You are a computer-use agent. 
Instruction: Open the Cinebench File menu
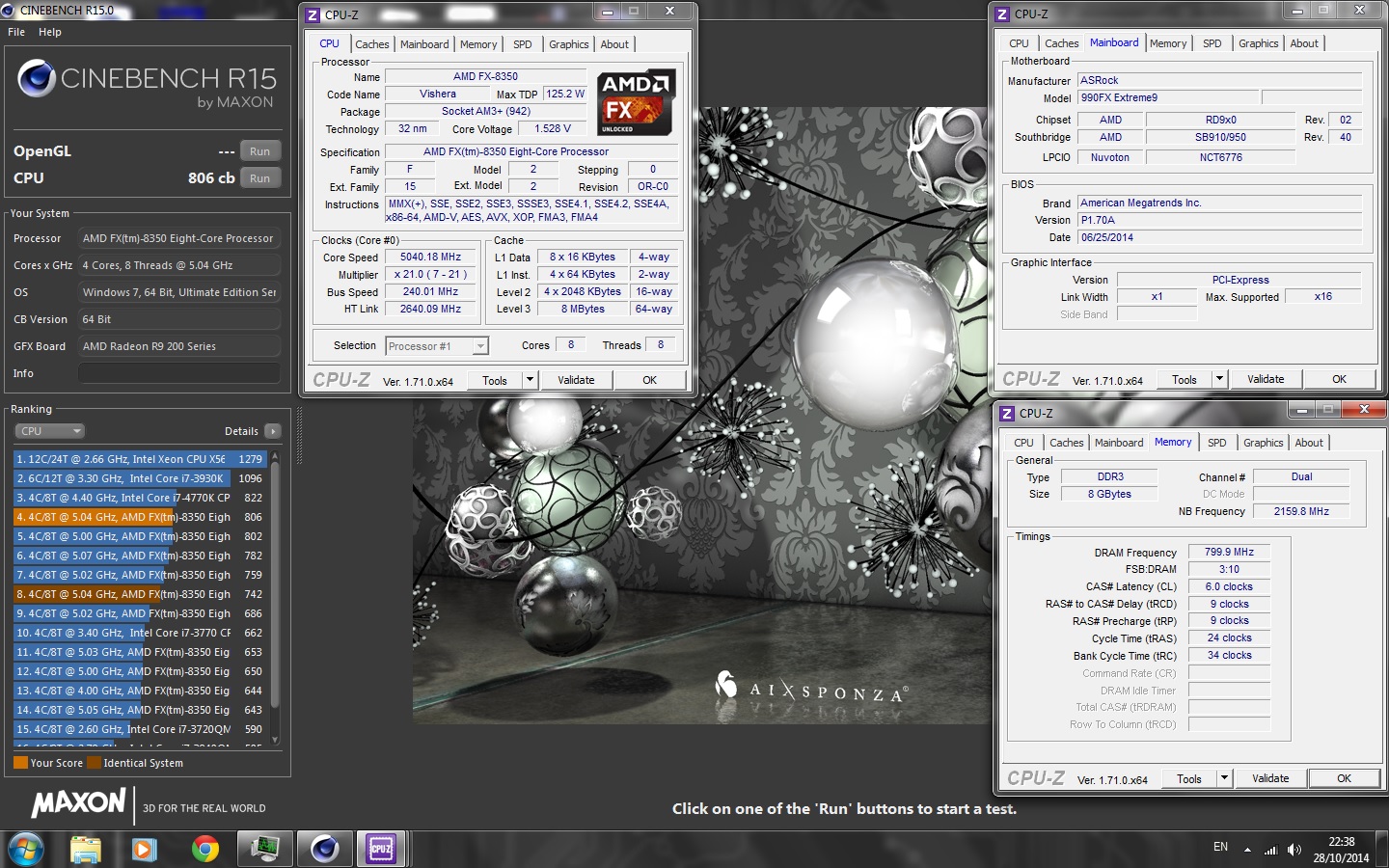(x=16, y=32)
